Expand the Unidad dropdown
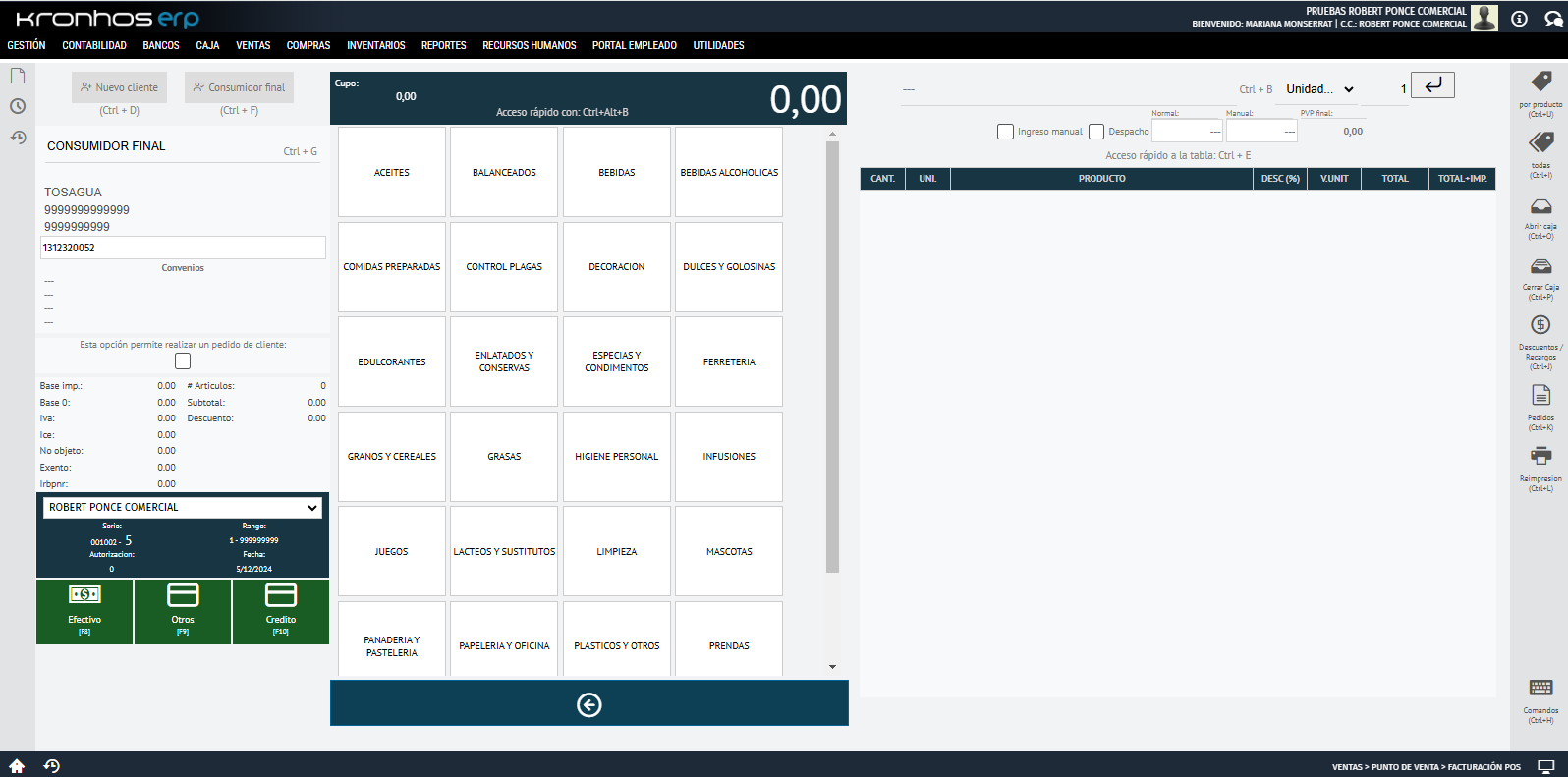 click(1319, 89)
